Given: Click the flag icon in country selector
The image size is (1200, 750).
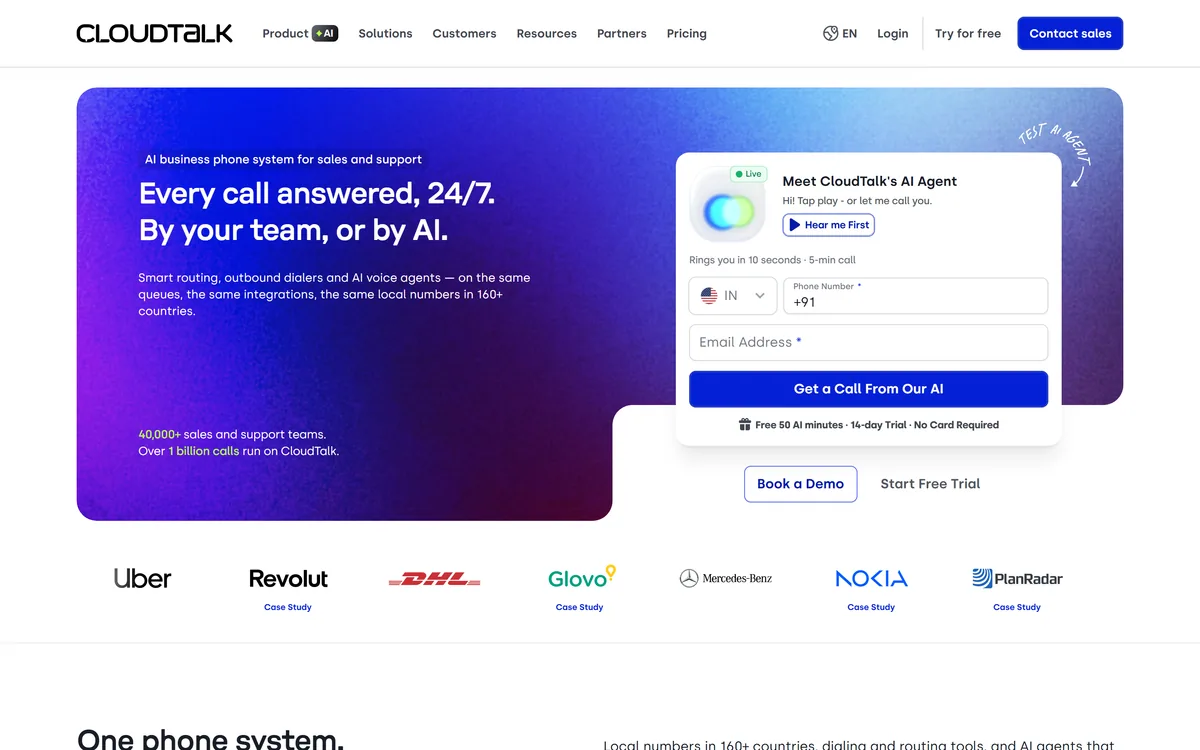Looking at the screenshot, I should coord(709,296).
